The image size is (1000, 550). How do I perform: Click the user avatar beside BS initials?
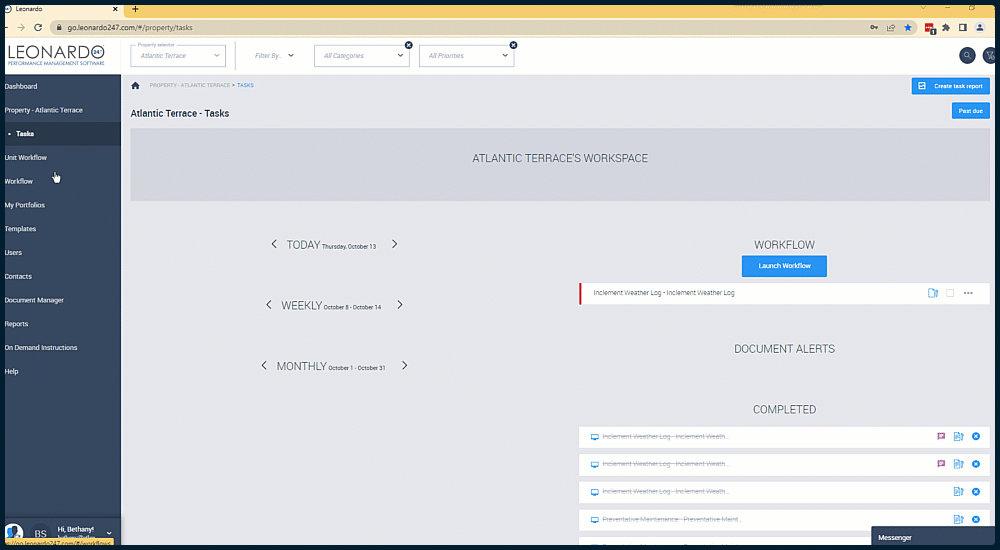point(14,533)
